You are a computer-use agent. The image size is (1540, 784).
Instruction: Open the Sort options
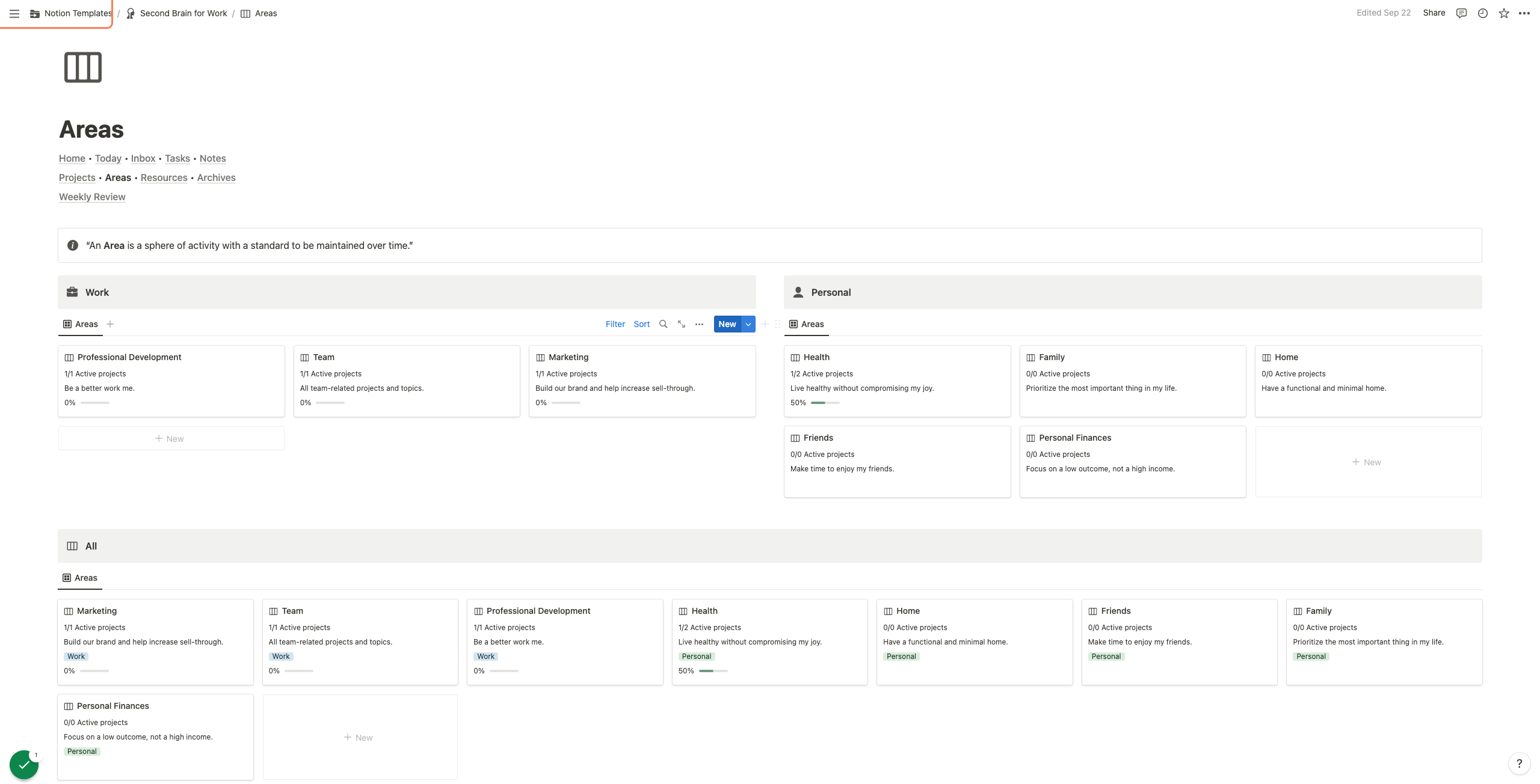tap(641, 324)
